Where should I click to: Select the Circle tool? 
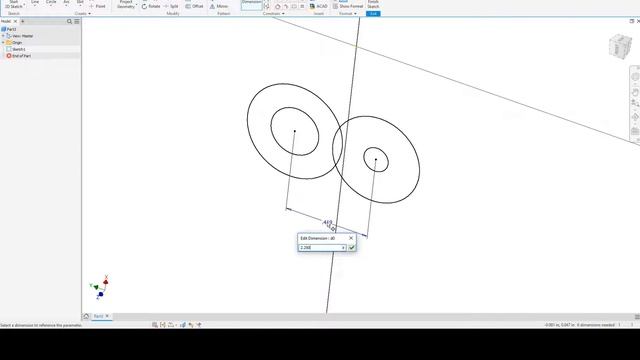pyautogui.click(x=51, y=3)
